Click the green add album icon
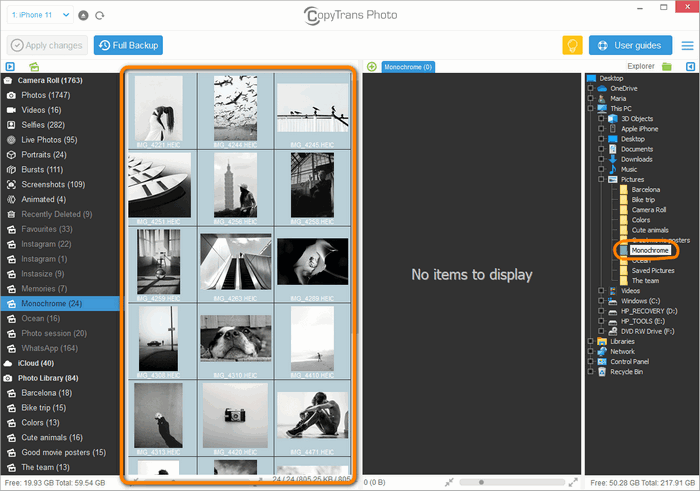This screenshot has width=700, height=491. tap(34, 67)
